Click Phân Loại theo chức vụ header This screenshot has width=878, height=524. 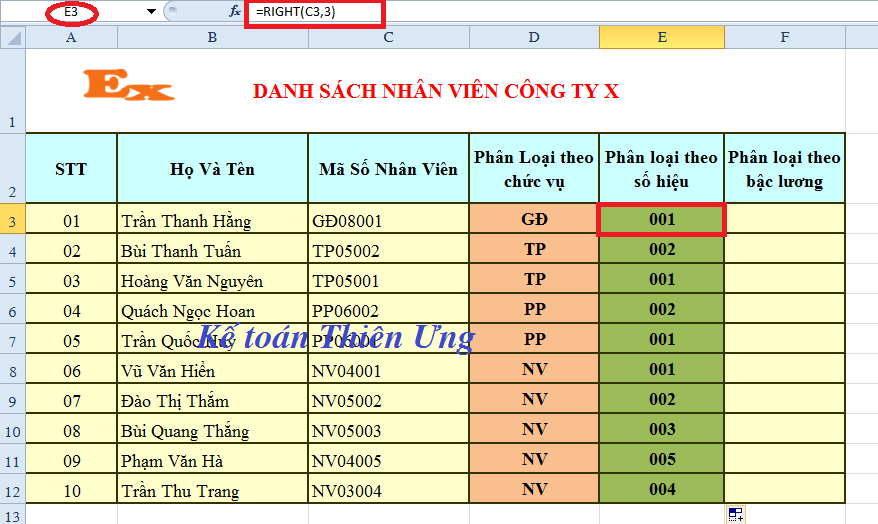534,168
